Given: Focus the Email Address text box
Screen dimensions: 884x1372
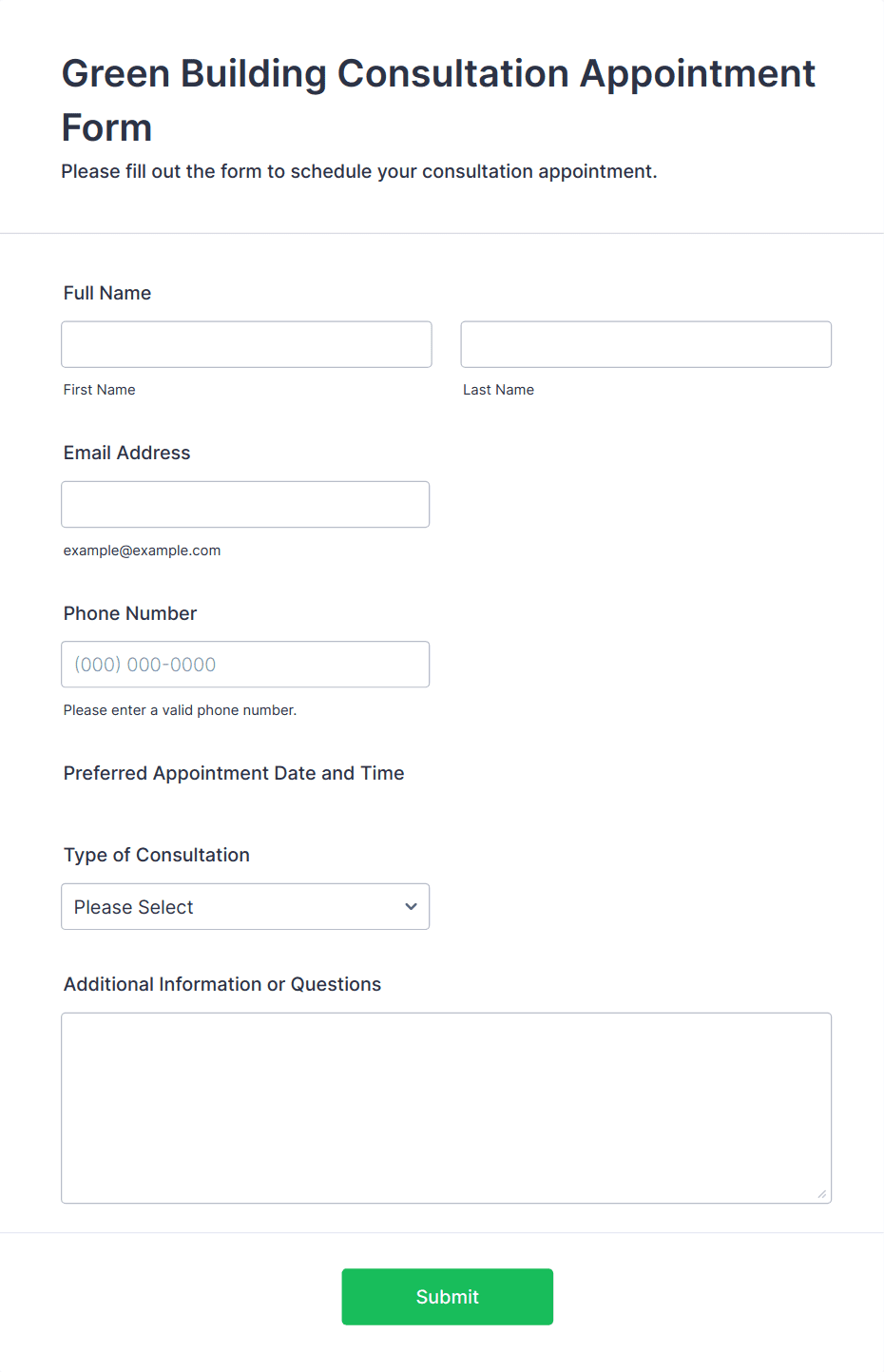Looking at the screenshot, I should click(x=245, y=504).
